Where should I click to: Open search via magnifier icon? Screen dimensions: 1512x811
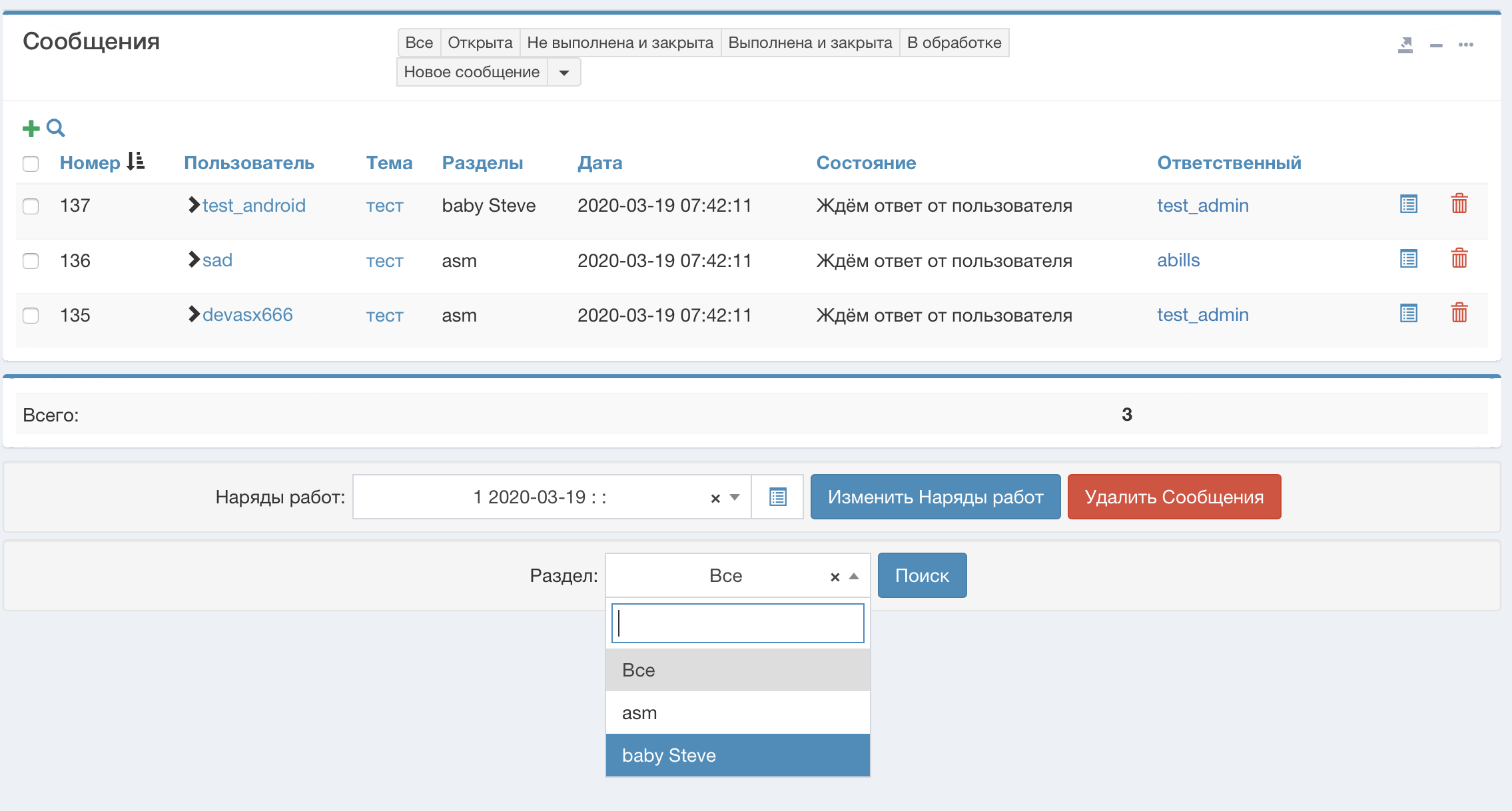pos(56,128)
